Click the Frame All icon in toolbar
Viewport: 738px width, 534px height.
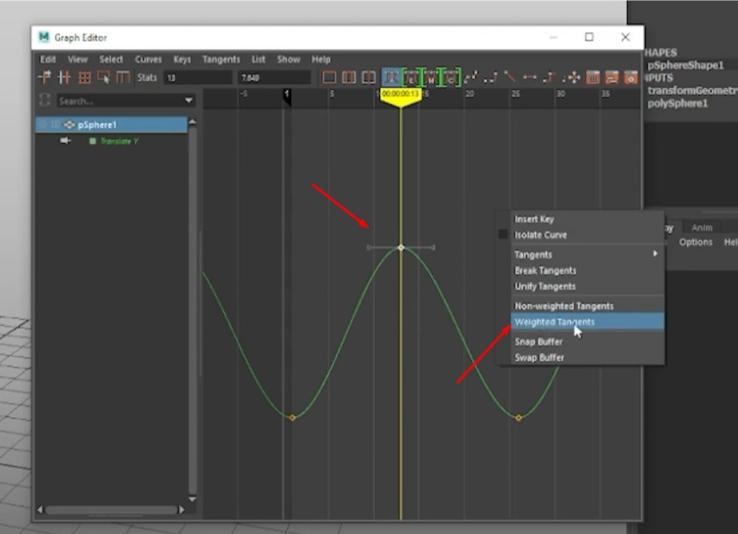coord(329,77)
